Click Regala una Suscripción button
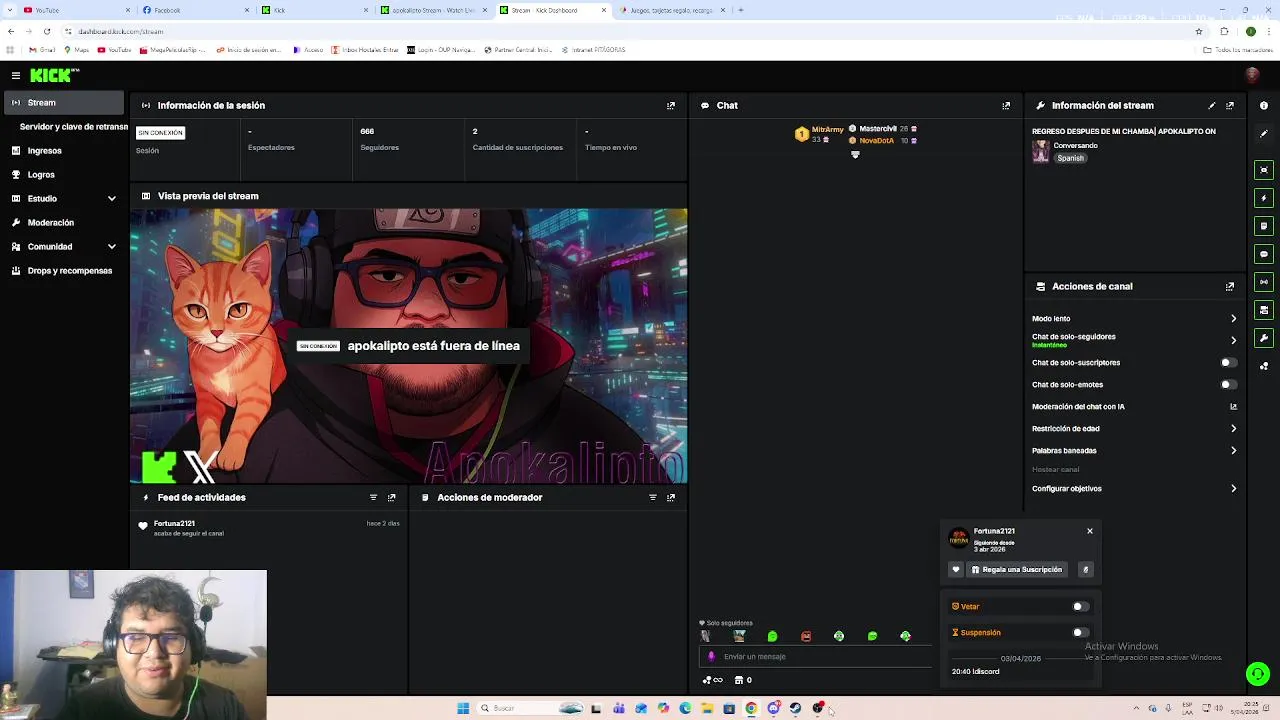This screenshot has height=720, width=1280. (1017, 569)
